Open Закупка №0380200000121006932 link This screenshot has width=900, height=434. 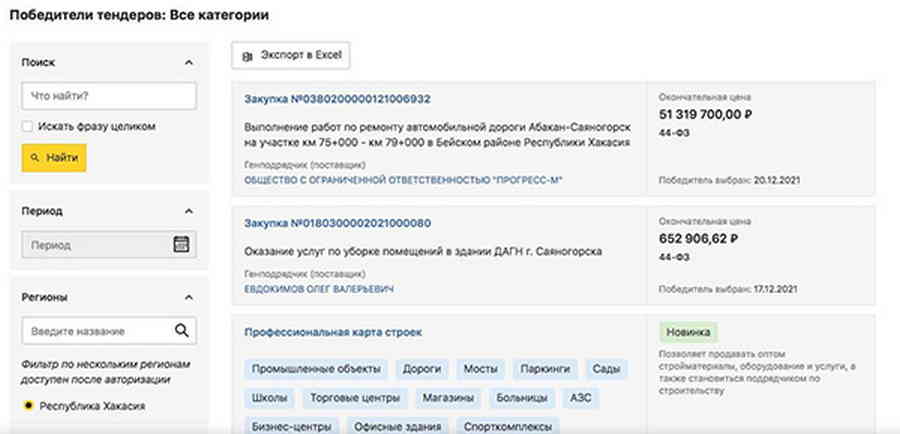click(x=337, y=99)
